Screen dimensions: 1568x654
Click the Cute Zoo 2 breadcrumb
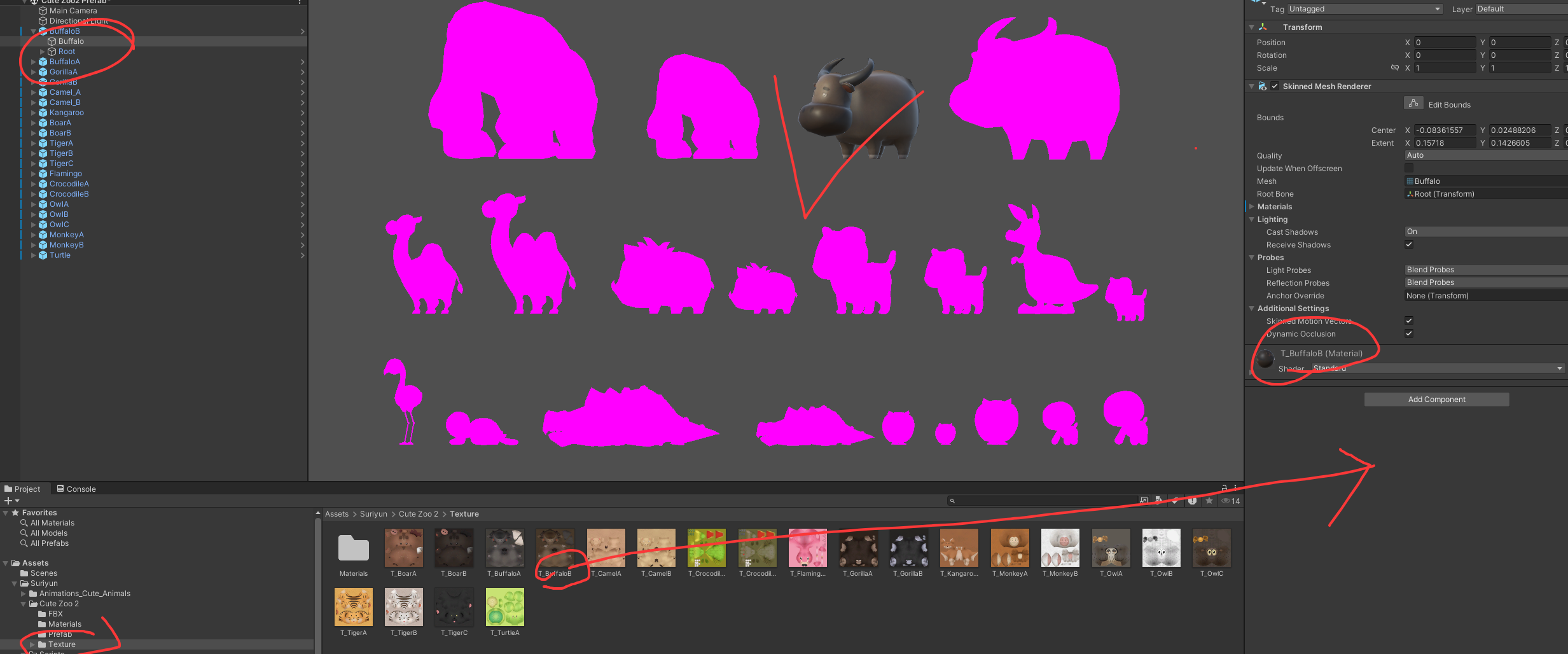[x=419, y=514]
